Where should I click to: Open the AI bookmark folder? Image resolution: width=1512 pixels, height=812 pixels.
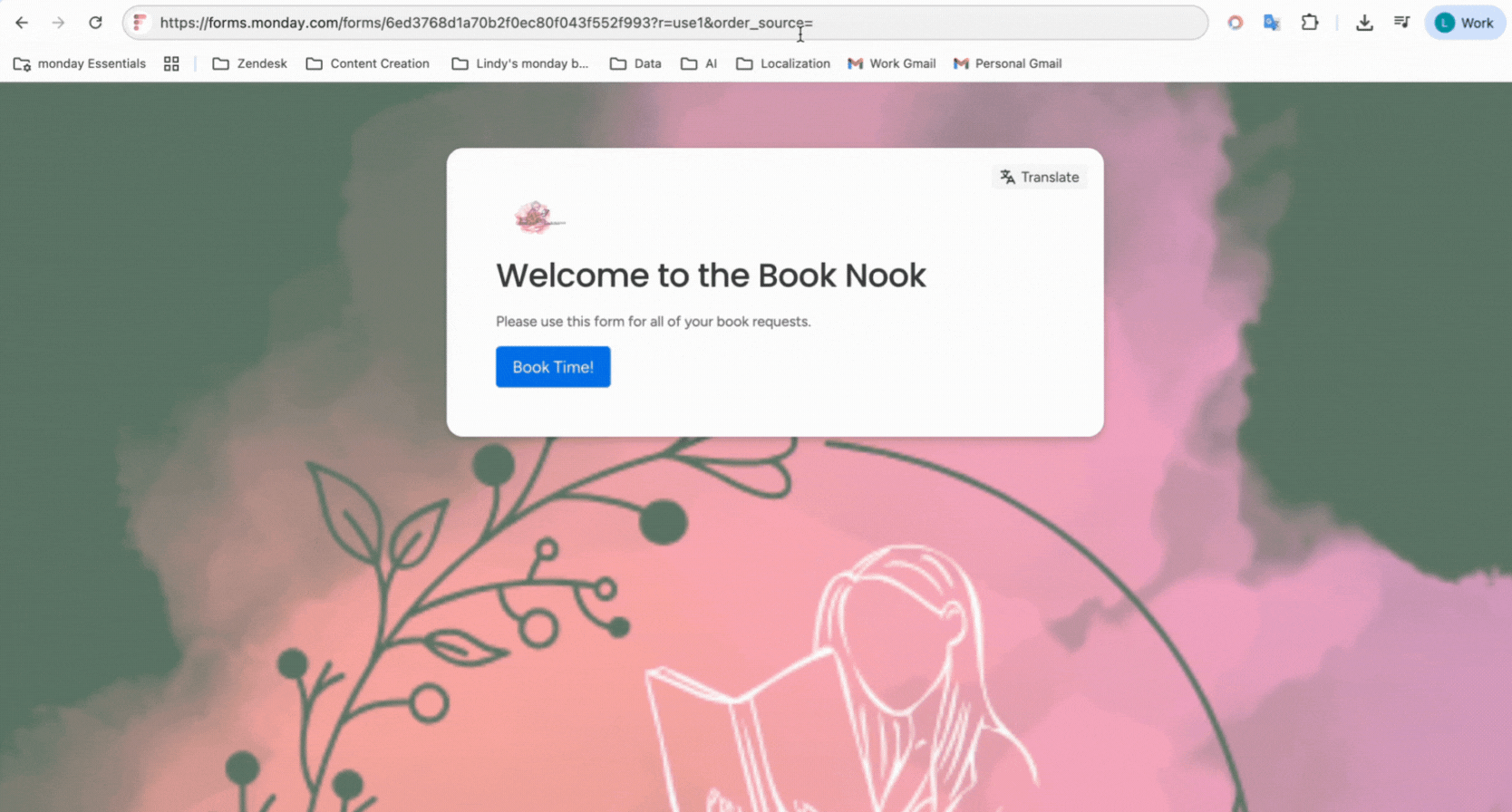point(699,63)
